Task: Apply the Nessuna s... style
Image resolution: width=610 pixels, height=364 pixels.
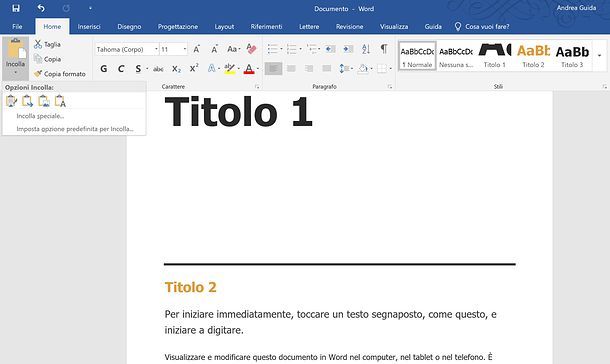Action: pos(456,56)
